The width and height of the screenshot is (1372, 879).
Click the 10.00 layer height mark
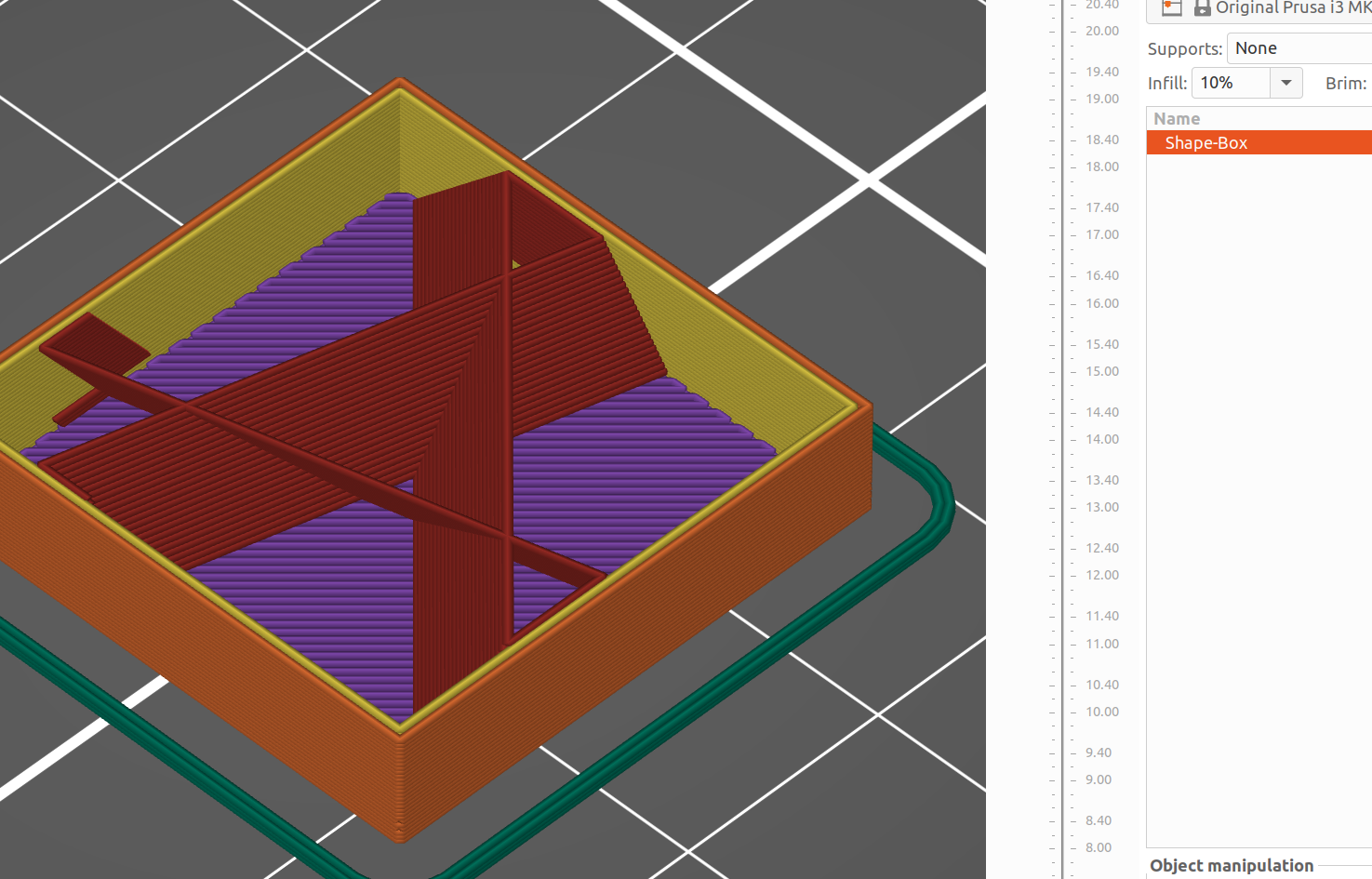coord(1102,712)
